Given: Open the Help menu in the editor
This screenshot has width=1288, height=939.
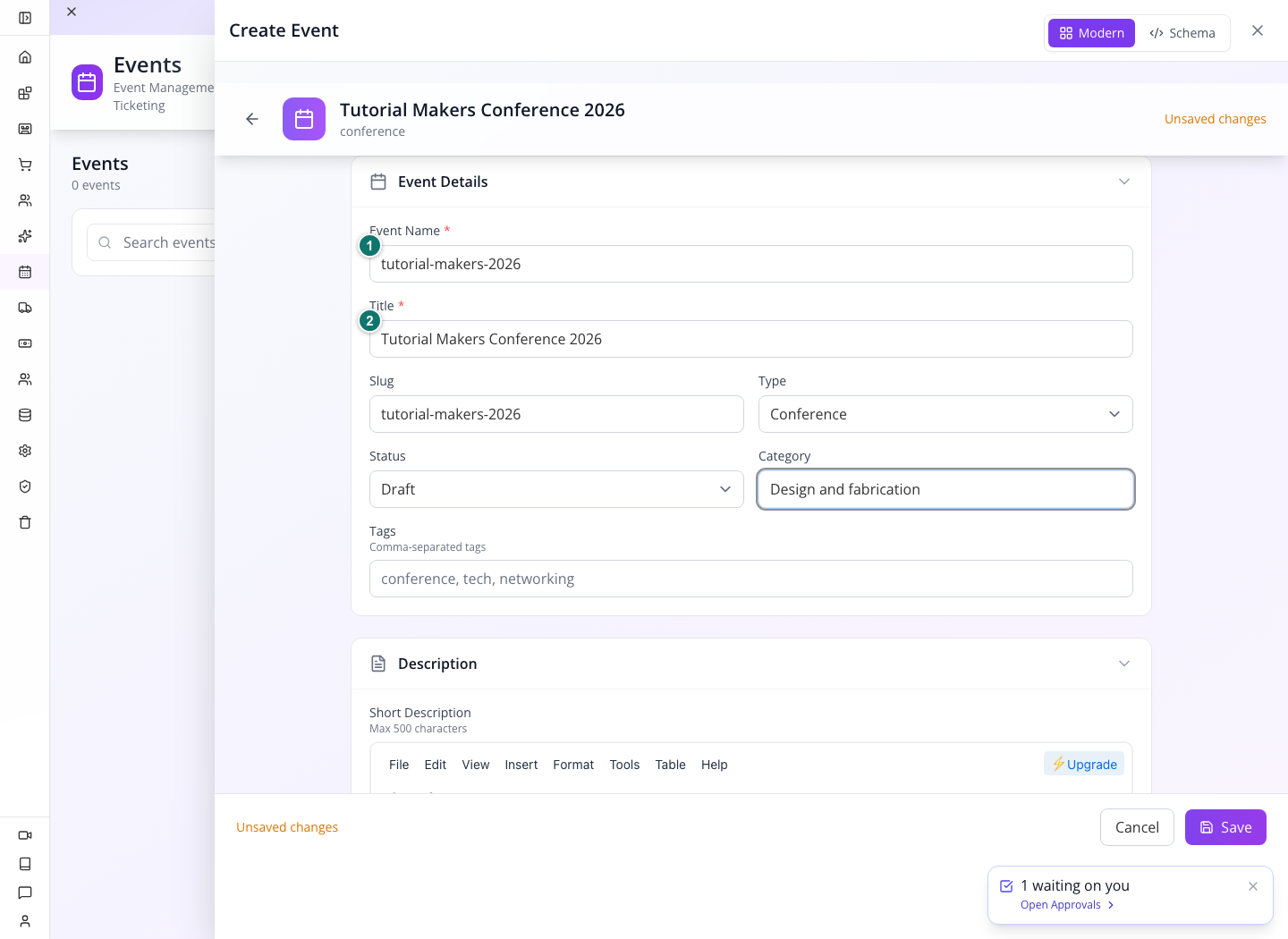Looking at the screenshot, I should pyautogui.click(x=715, y=765).
